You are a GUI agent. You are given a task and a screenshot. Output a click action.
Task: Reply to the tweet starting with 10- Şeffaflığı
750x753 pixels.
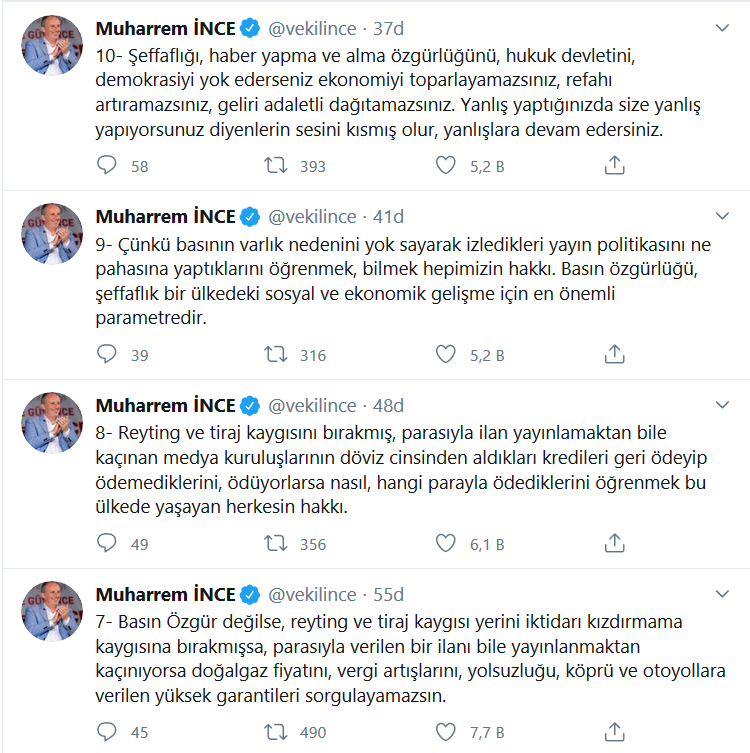[x=107, y=165]
